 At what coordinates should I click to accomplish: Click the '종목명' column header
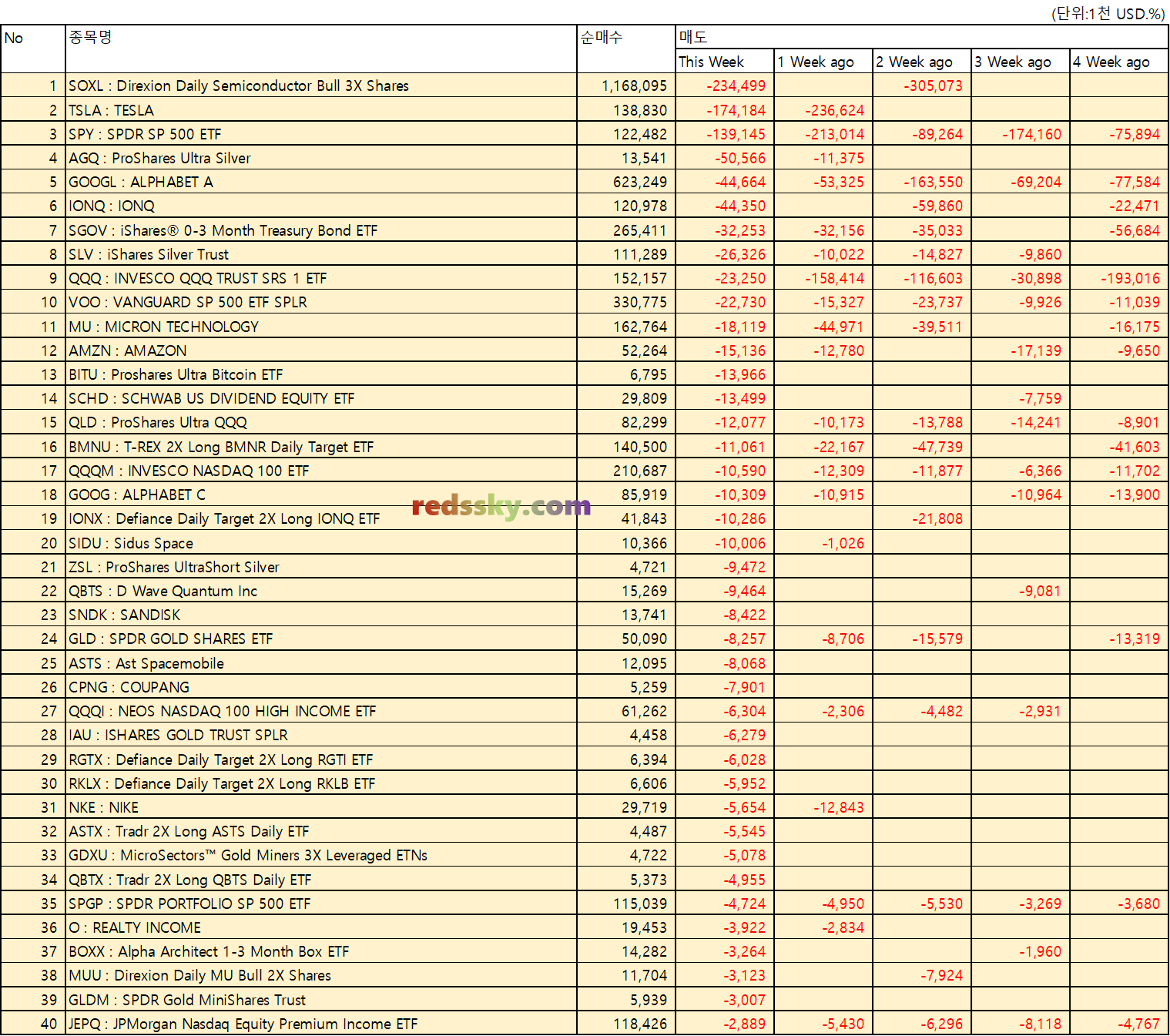click(321, 49)
